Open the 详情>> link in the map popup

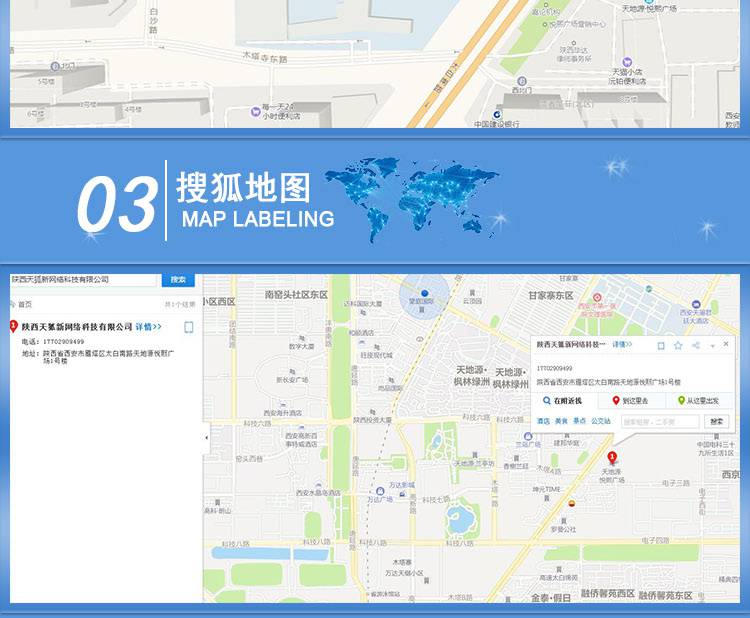pos(622,344)
